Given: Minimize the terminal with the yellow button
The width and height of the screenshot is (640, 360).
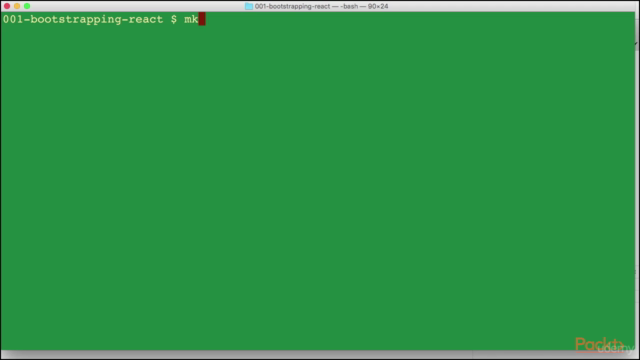Looking at the screenshot, I should (17, 6).
